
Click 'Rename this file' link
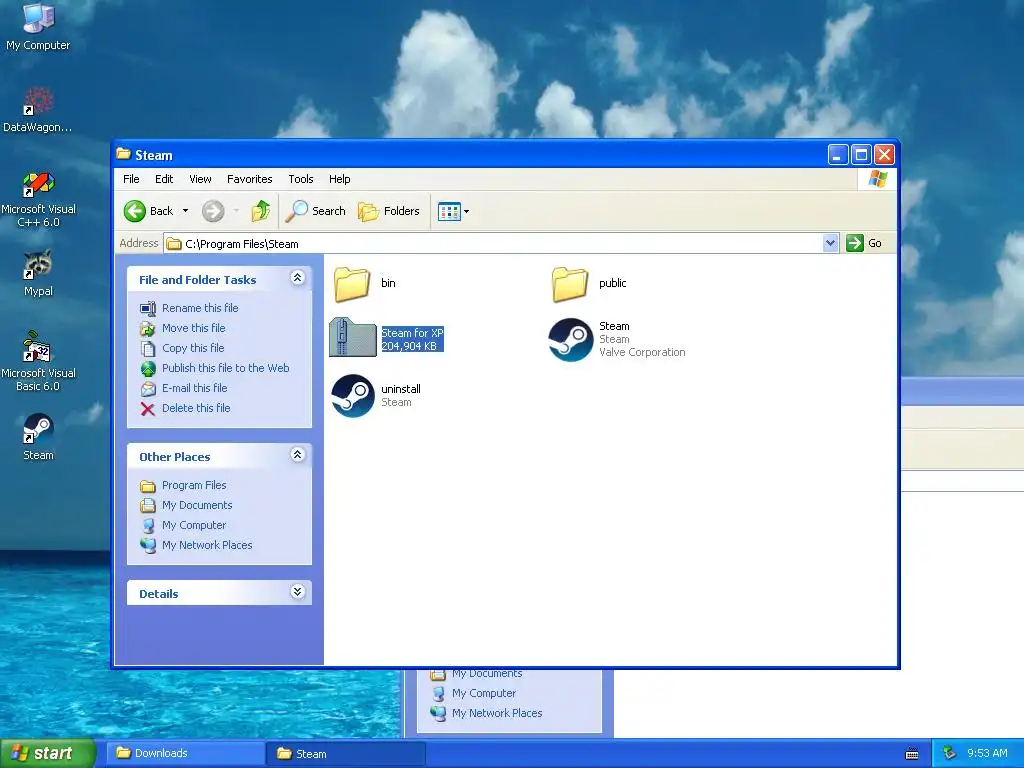click(200, 308)
